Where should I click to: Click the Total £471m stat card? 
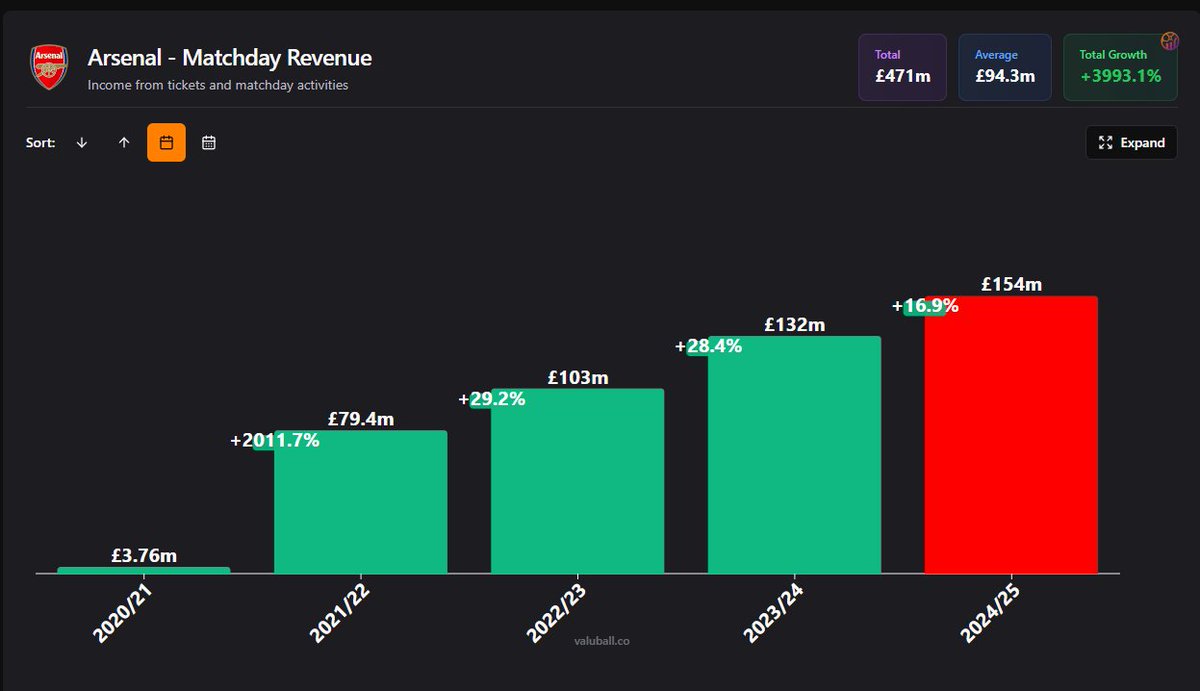pyautogui.click(x=902, y=67)
